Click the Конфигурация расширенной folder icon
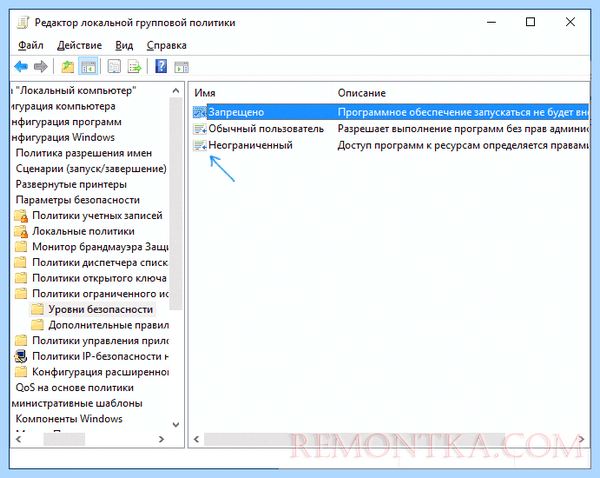The image size is (600, 478). tap(21, 372)
